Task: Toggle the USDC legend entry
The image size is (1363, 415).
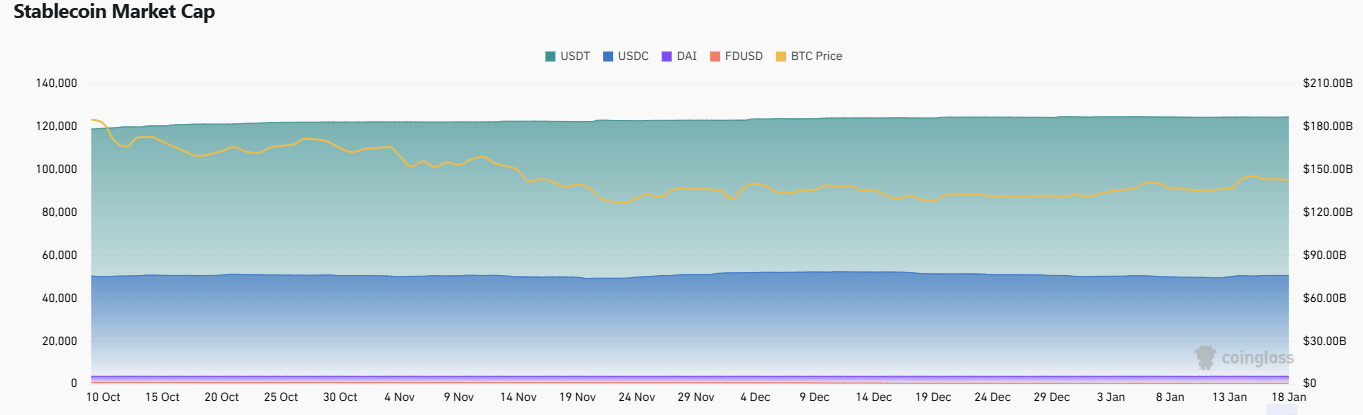Action: tap(626, 56)
